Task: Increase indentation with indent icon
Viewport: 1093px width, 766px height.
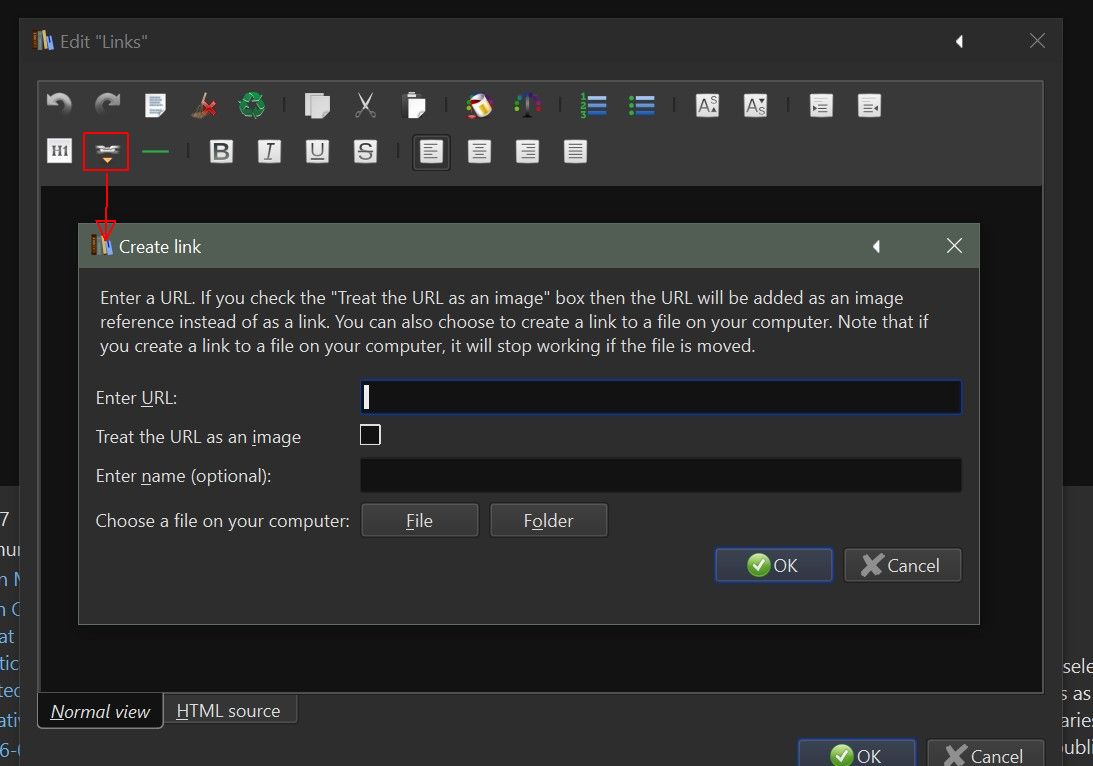Action: point(821,105)
